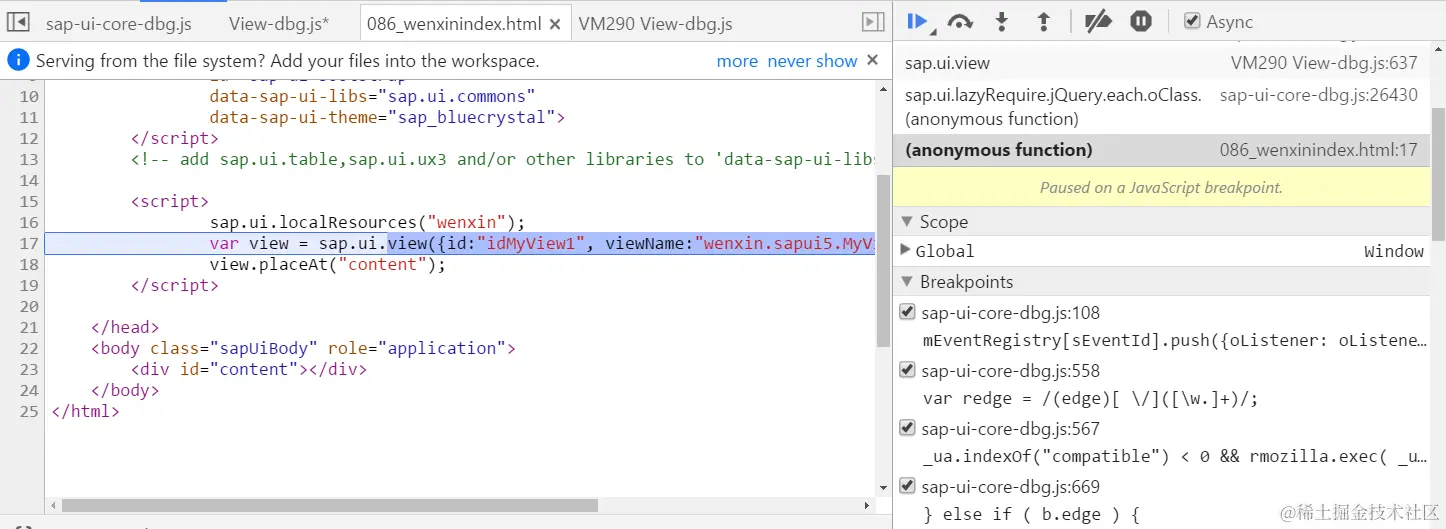The image size is (1446, 529).
Task: Step out of current function
Action: pyautogui.click(x=1043, y=21)
